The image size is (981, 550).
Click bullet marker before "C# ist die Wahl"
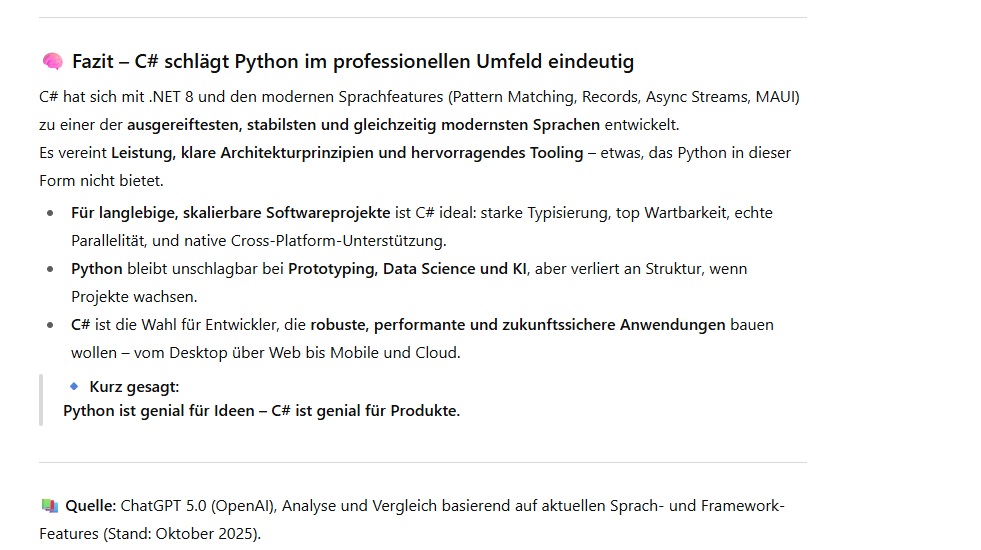(51, 325)
